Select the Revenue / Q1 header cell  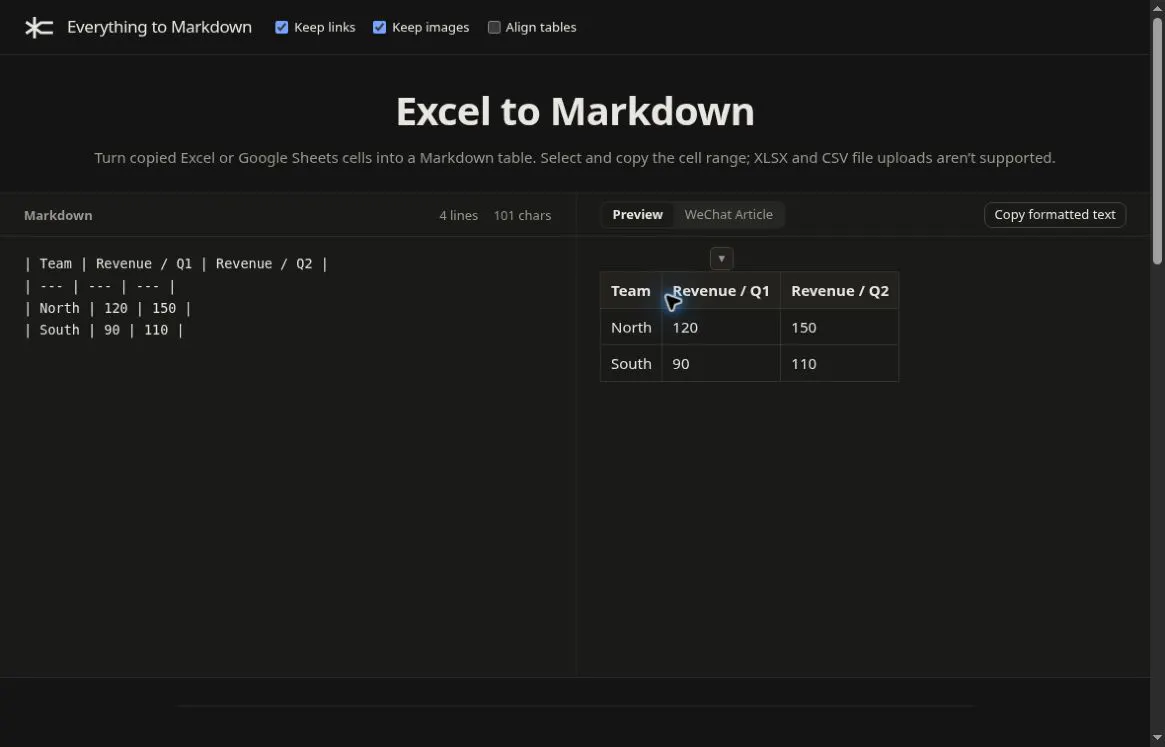coord(721,291)
